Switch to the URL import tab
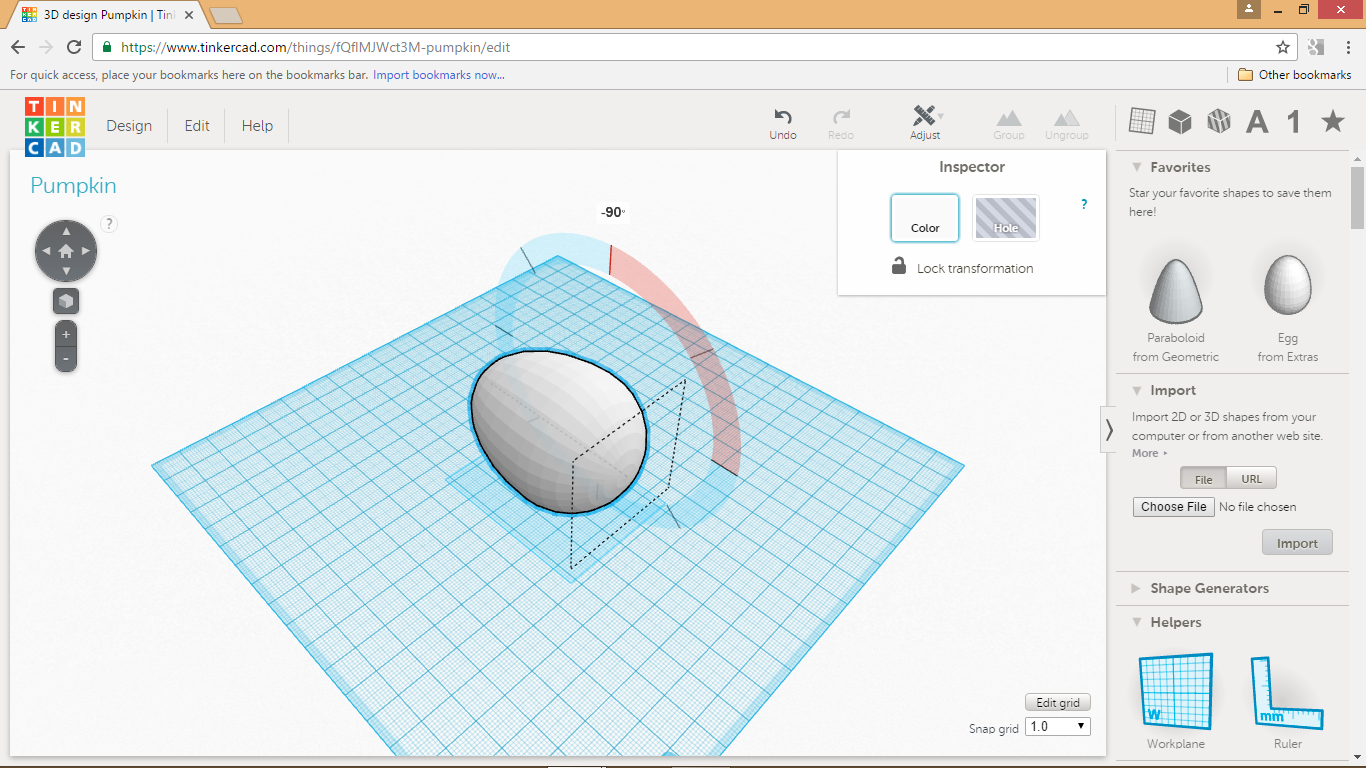The width and height of the screenshot is (1366, 768). (1251, 478)
